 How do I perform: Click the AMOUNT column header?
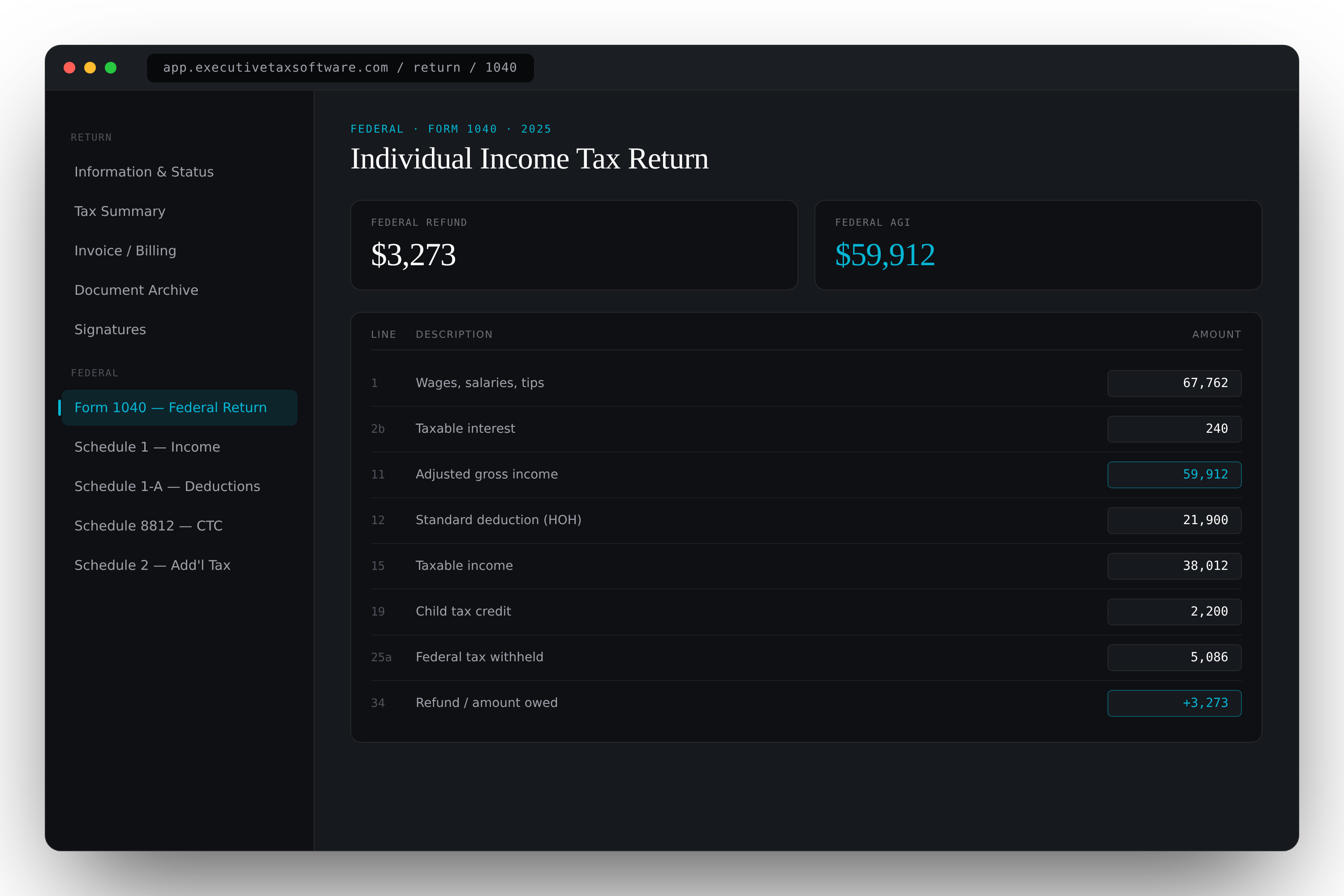[1217, 334]
